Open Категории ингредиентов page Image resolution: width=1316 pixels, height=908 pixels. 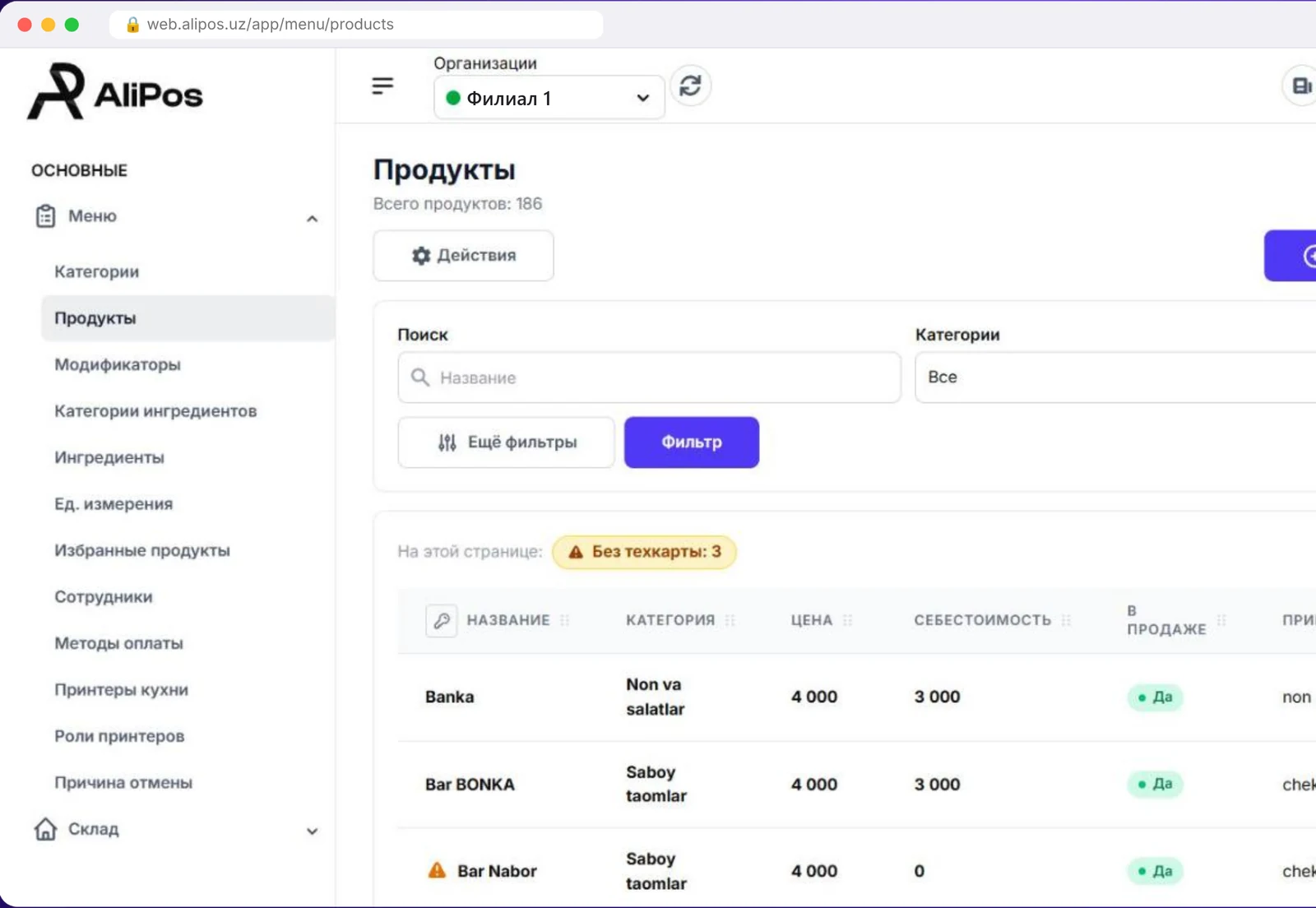coord(155,411)
